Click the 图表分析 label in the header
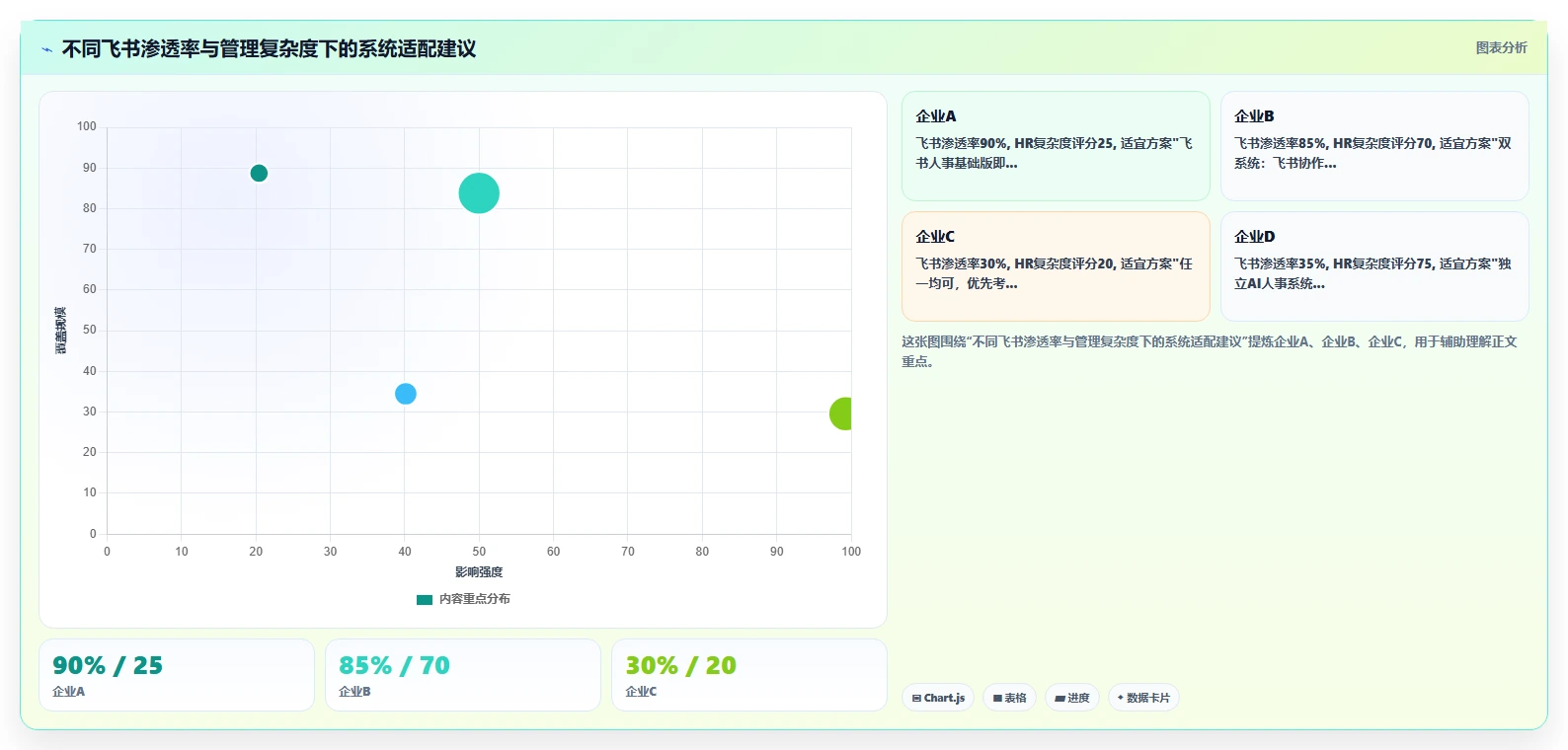The width and height of the screenshot is (1568, 750). [1501, 47]
